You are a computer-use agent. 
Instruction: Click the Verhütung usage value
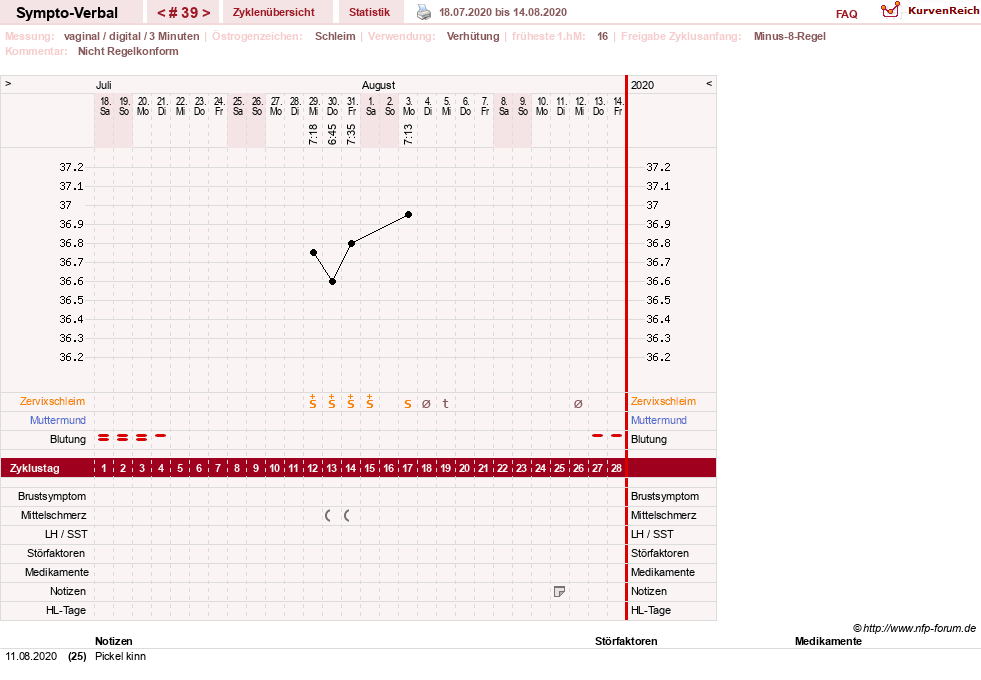coord(473,36)
